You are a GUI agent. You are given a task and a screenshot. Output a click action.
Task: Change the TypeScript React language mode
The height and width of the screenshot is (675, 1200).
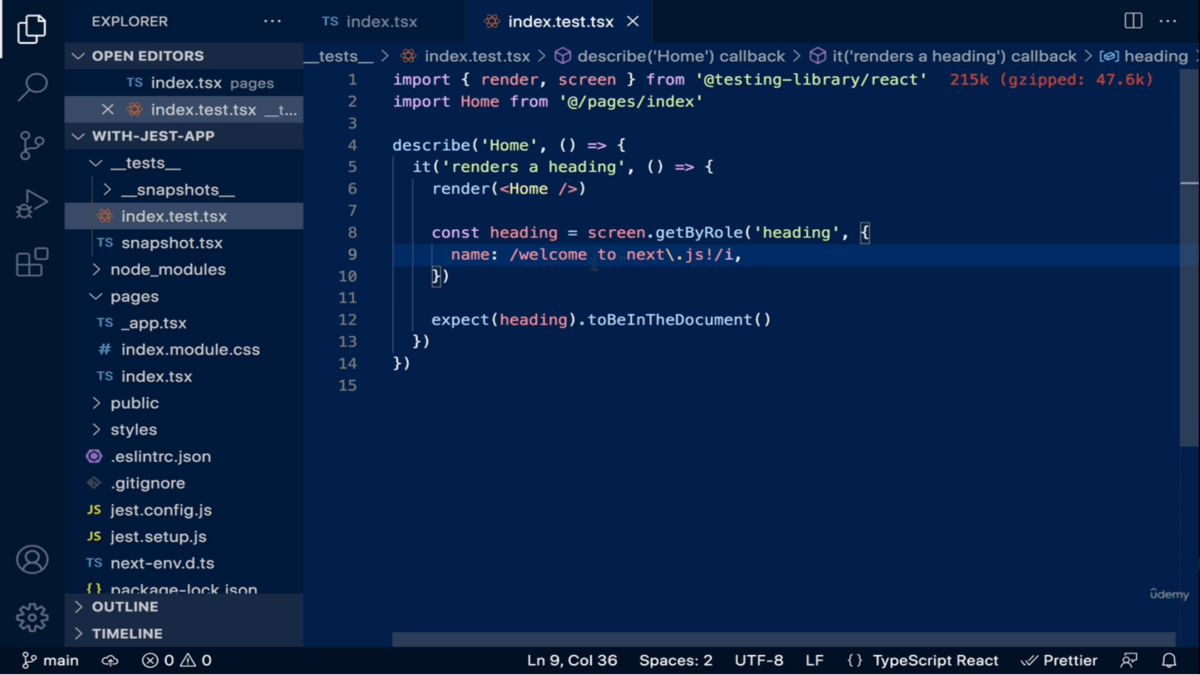934,660
